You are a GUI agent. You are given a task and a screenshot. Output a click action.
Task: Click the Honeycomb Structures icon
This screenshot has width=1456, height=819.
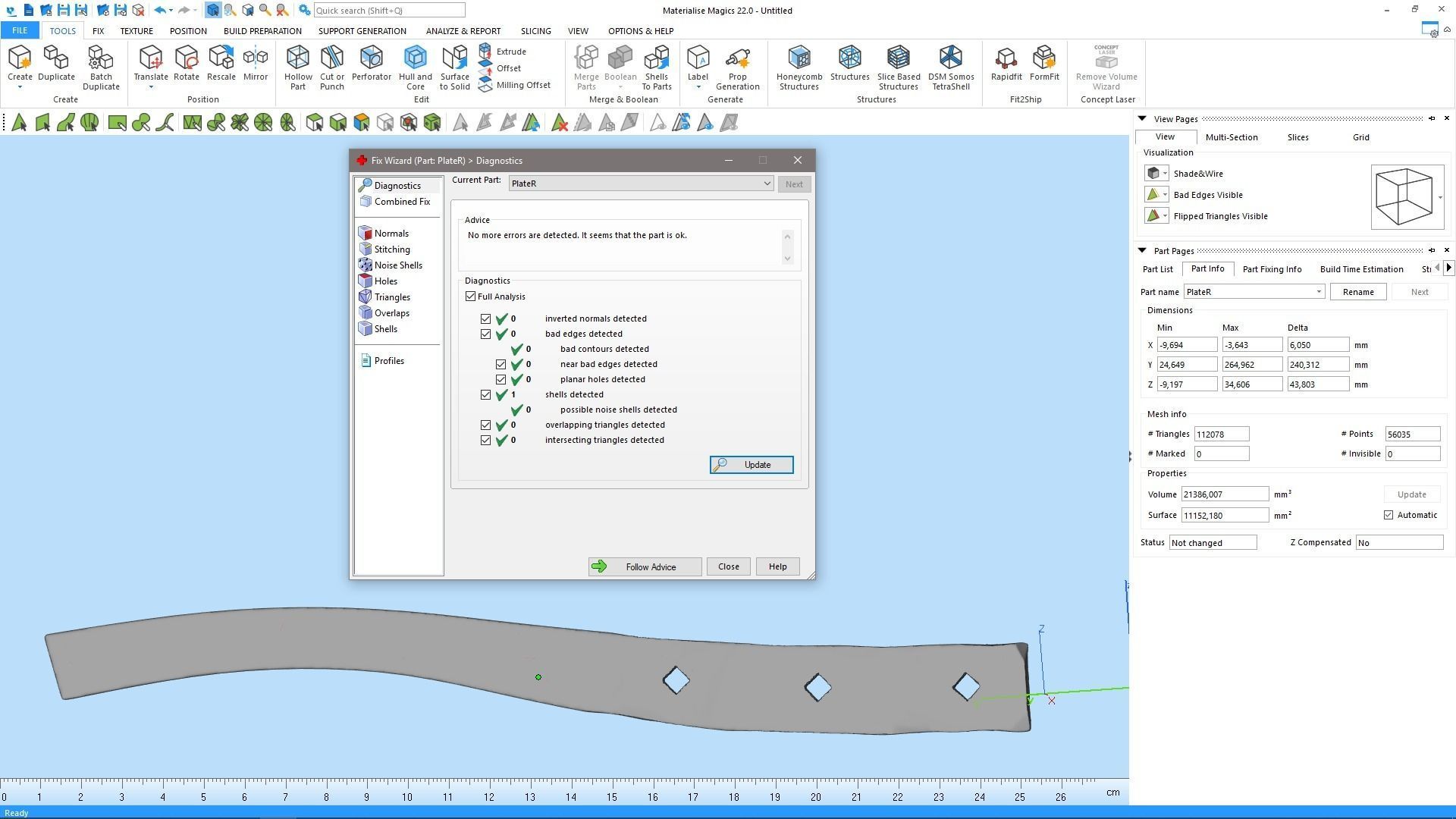click(x=799, y=67)
